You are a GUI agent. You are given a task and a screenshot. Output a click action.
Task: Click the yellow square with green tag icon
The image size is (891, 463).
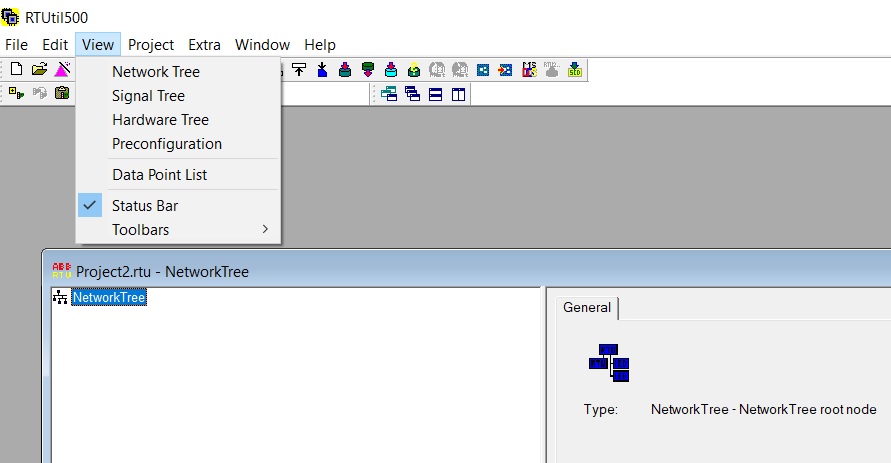(16, 93)
